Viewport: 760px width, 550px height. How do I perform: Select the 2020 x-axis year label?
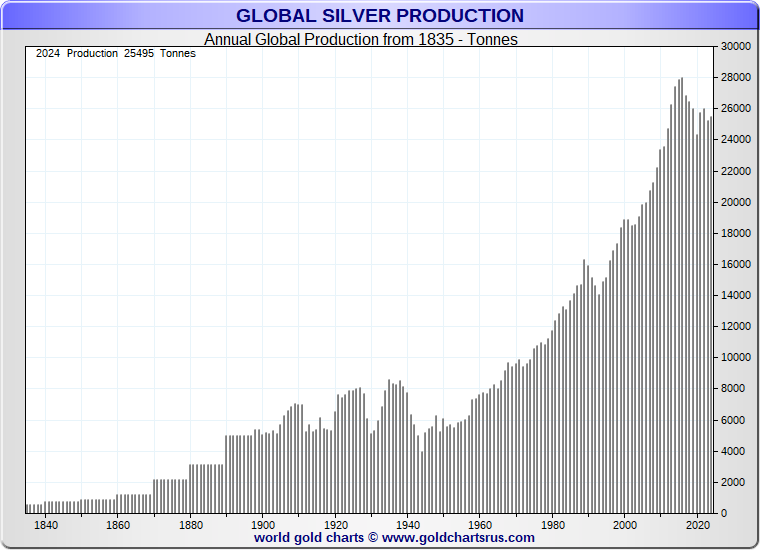point(697,525)
